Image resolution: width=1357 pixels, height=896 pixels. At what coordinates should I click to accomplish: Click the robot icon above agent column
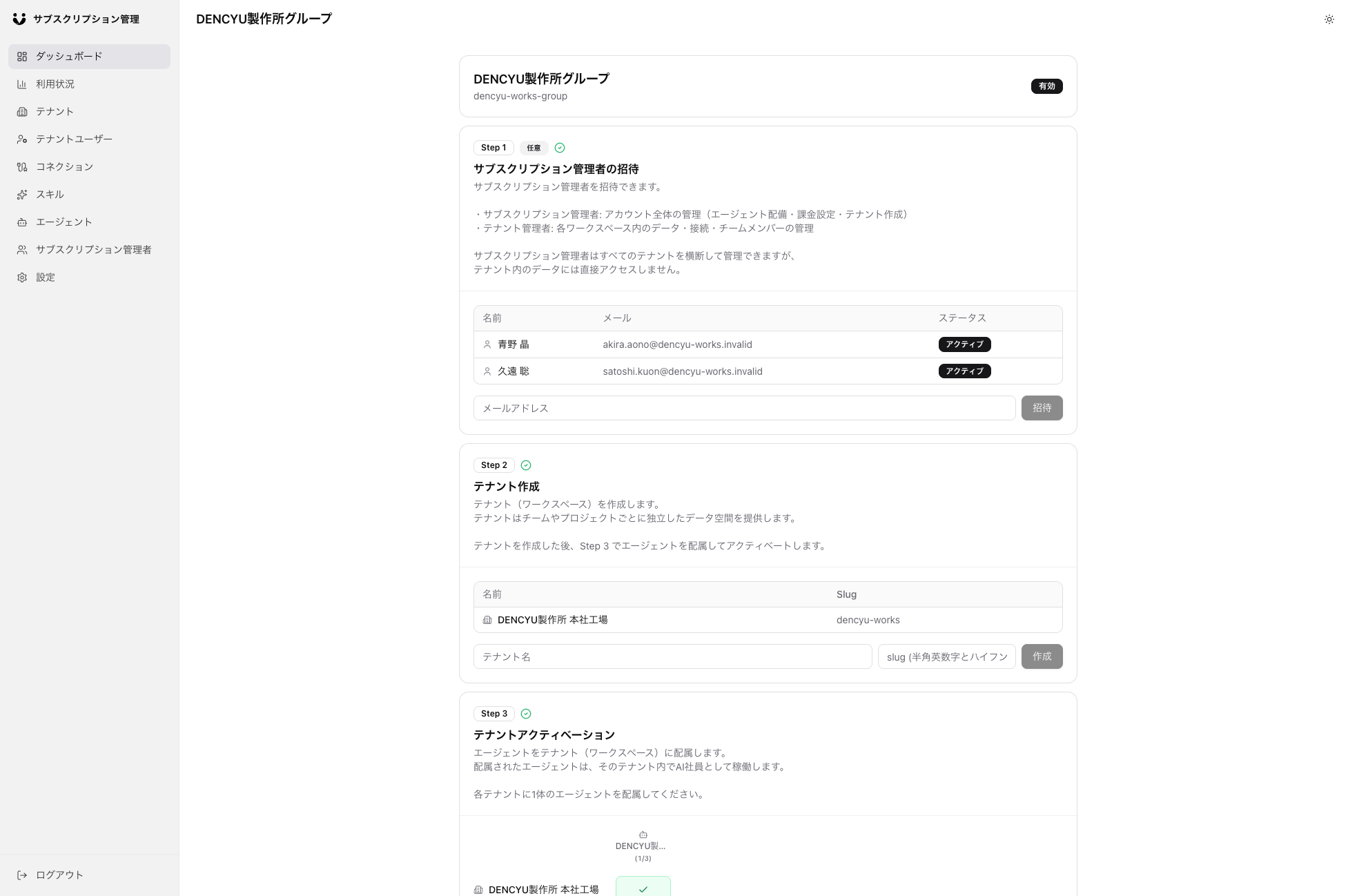tap(643, 835)
